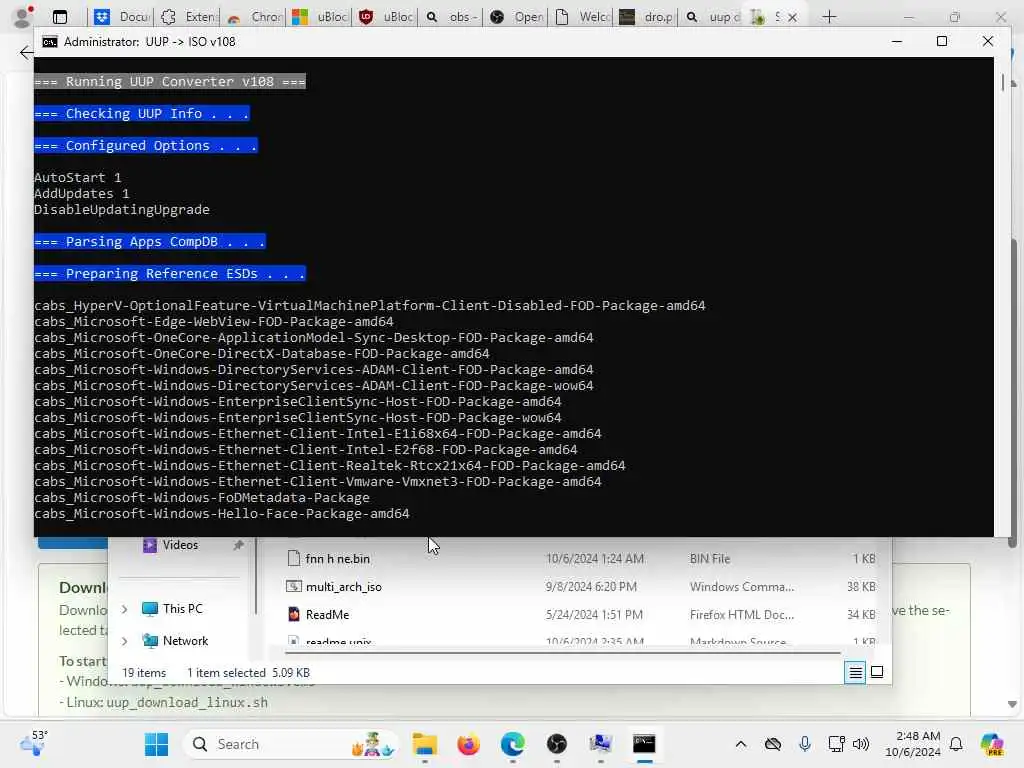Click the OneCore-DirectX-Database cab line
The width and height of the screenshot is (1024, 768).
pyautogui.click(x=262, y=353)
